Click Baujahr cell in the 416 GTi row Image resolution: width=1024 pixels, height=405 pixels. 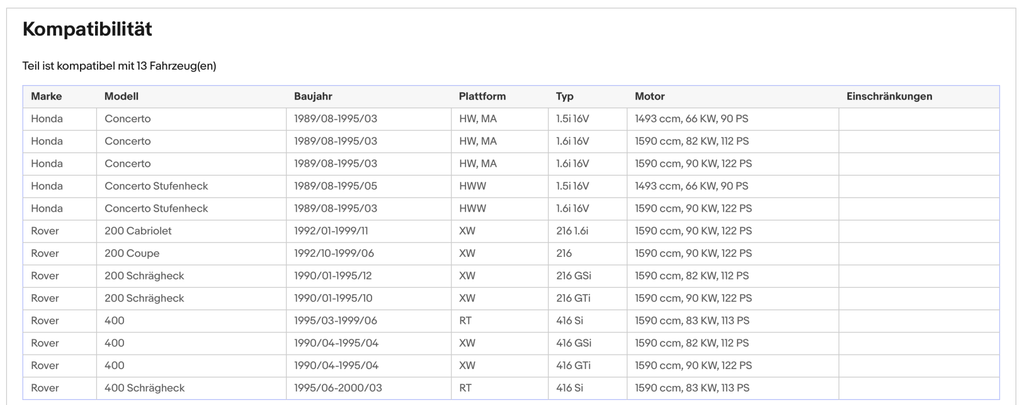point(336,366)
